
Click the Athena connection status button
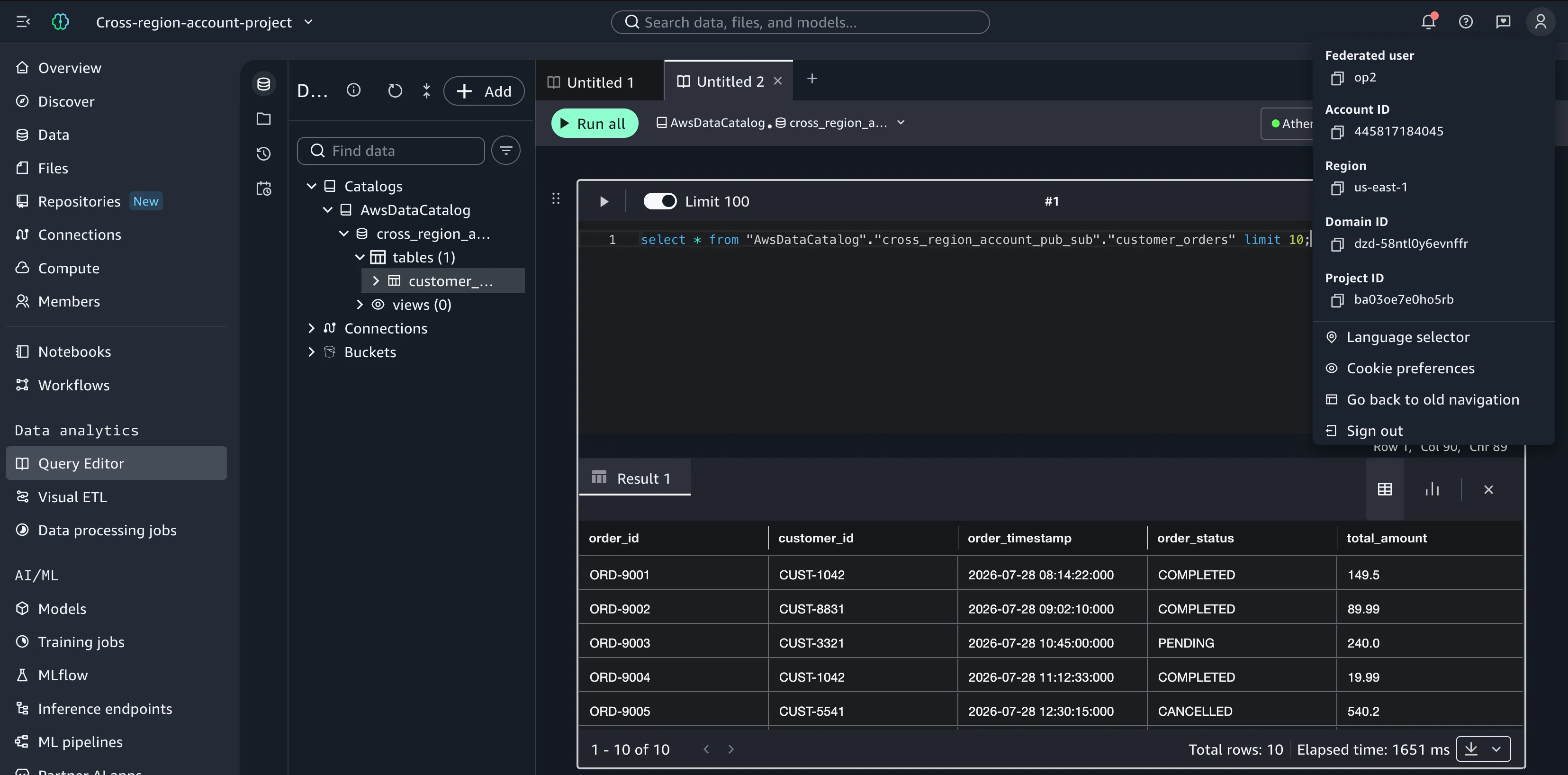point(1288,124)
